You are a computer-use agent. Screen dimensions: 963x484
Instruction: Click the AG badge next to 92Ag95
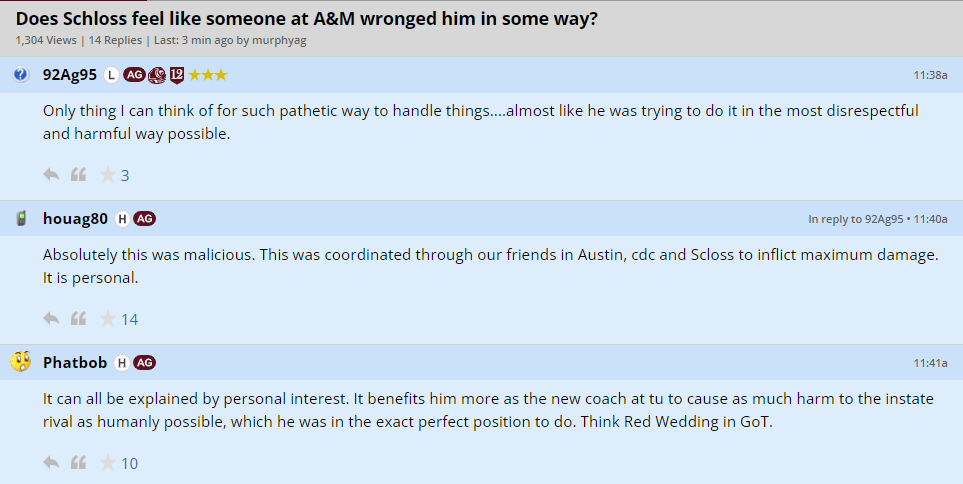(x=134, y=75)
